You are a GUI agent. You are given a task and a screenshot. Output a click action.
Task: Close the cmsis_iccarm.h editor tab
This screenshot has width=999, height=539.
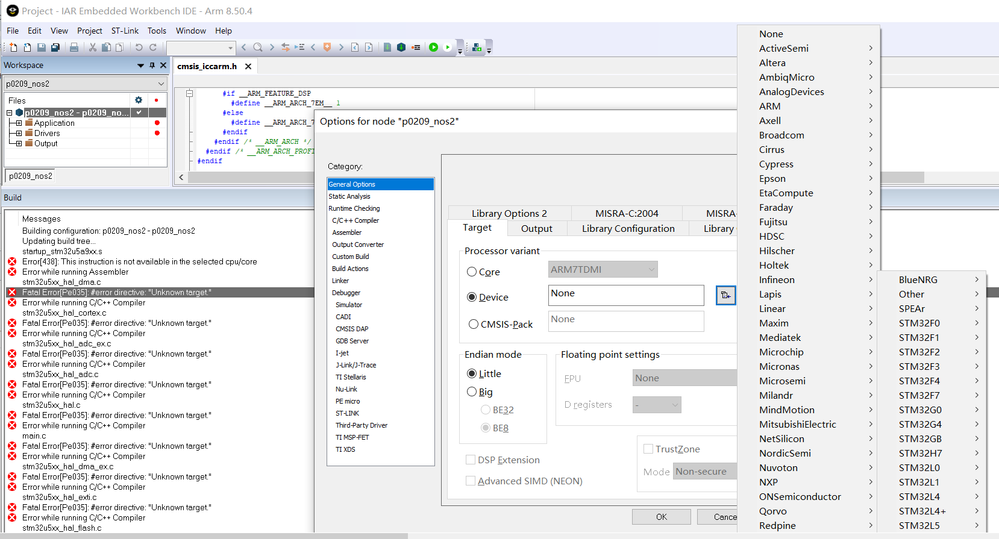(x=248, y=66)
